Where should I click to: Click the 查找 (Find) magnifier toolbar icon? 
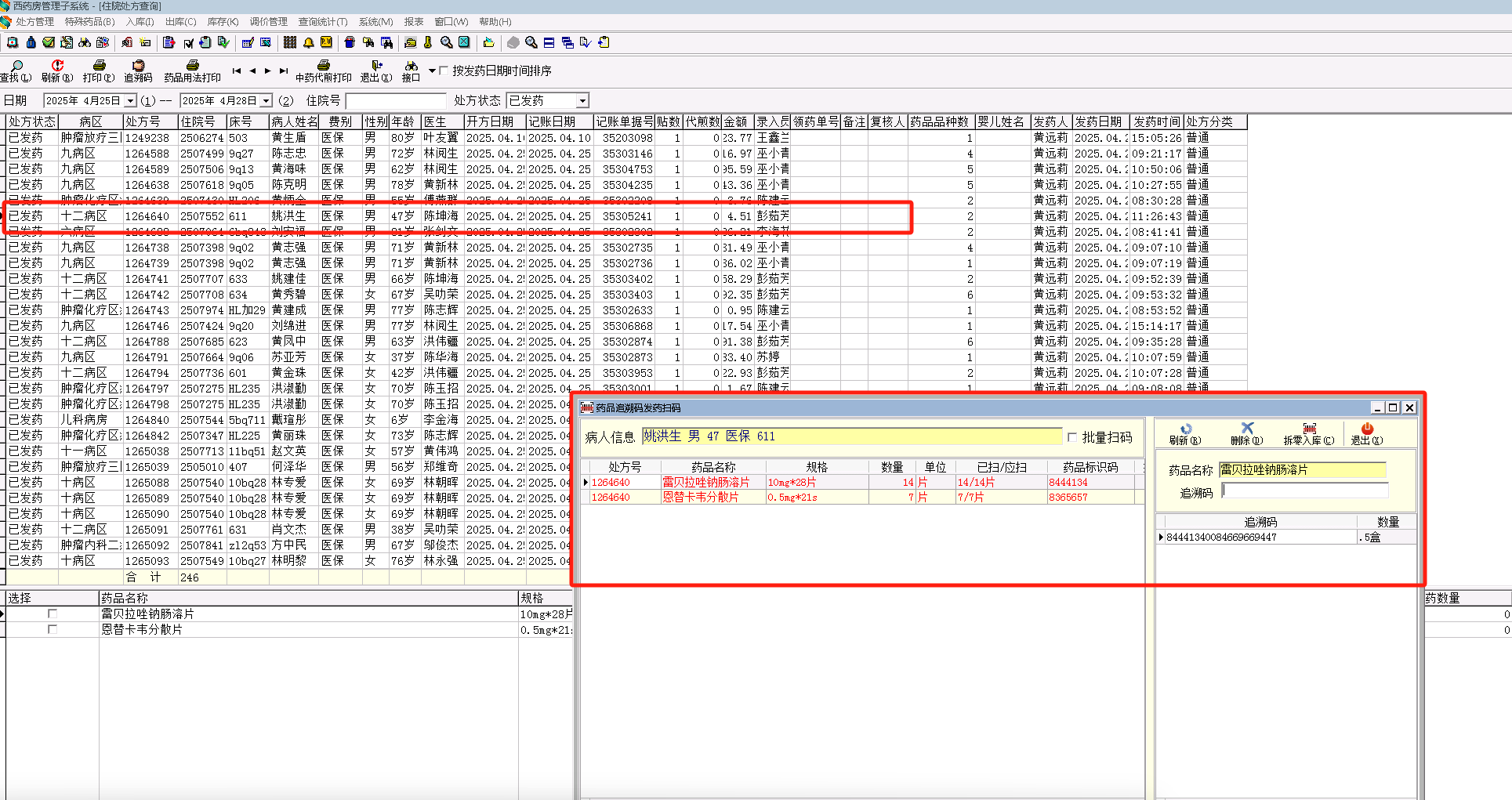tap(16, 67)
